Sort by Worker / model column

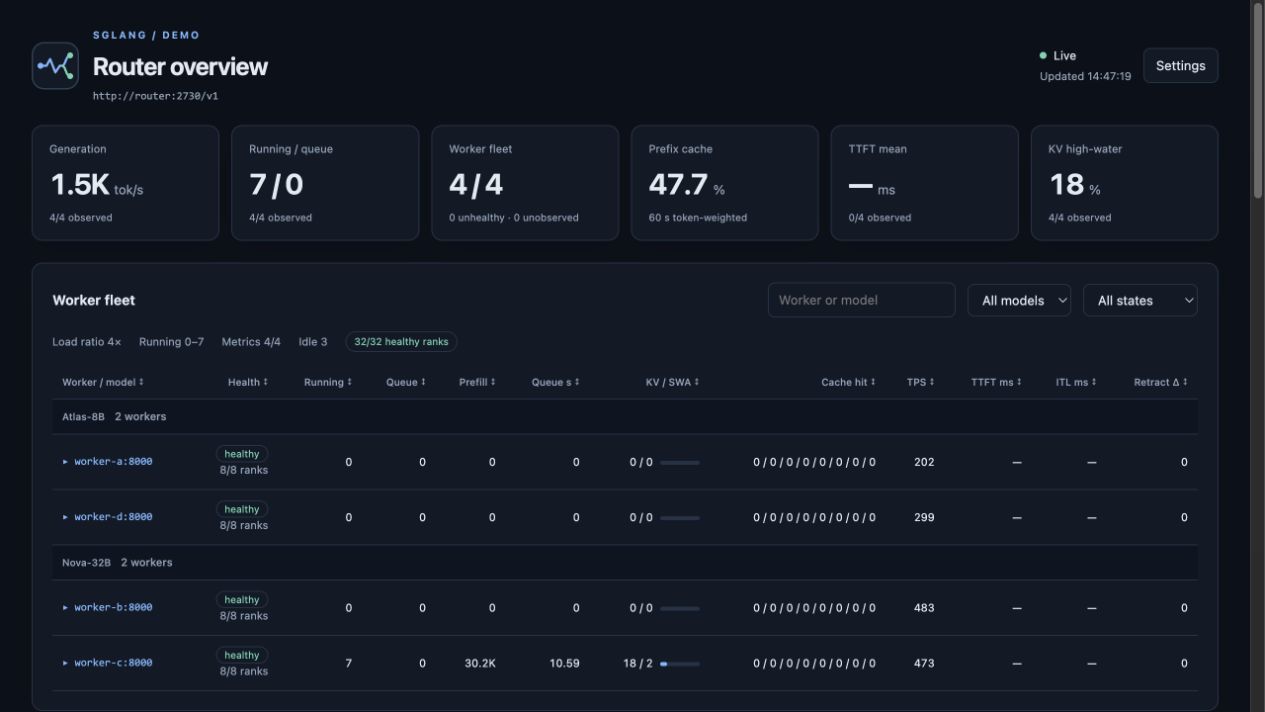(103, 382)
